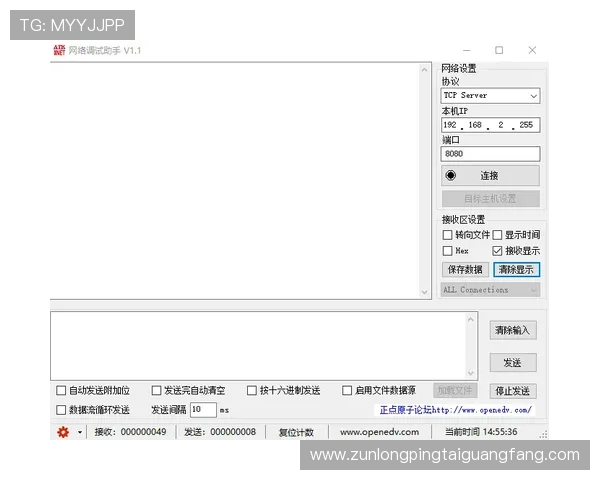
Task: Open the TCP Server protocol dropdown
Action: pyautogui.click(x=490, y=95)
